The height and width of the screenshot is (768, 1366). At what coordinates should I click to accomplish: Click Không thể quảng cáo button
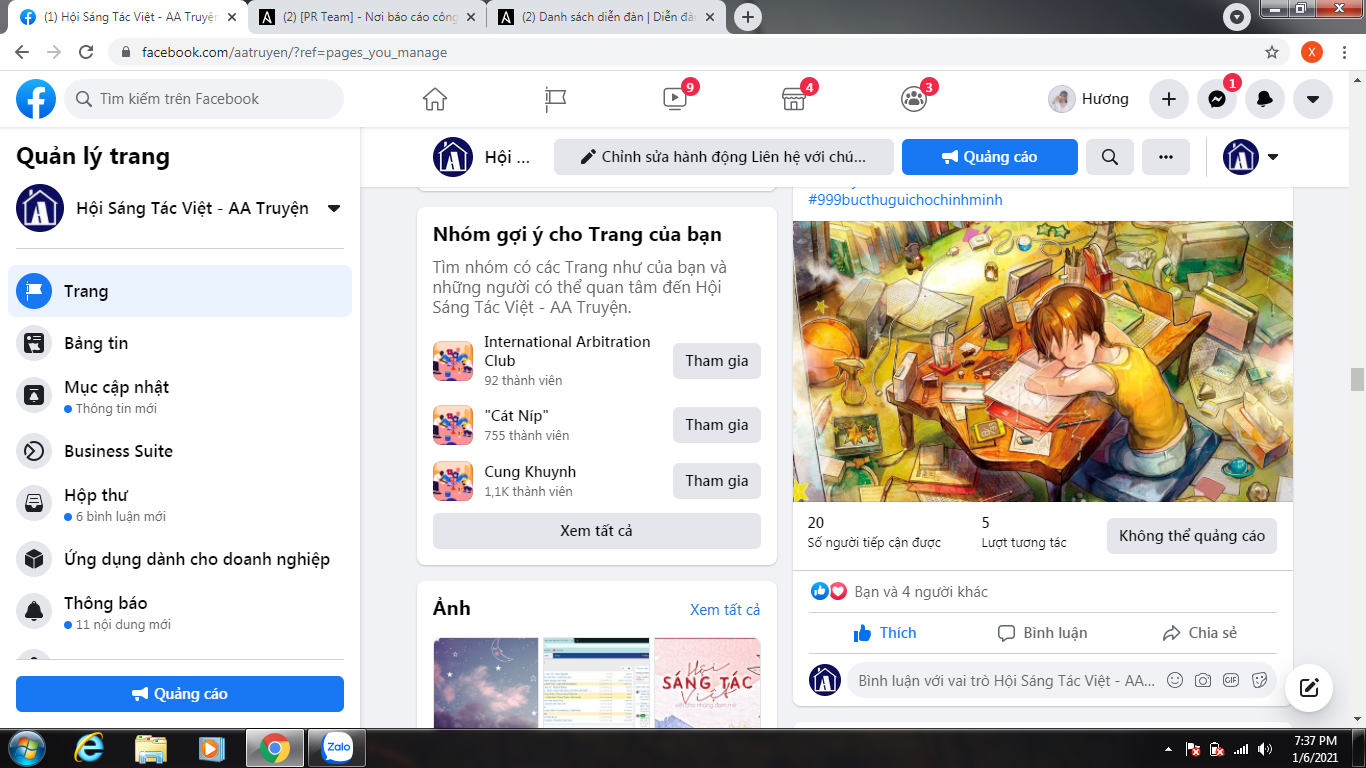point(1192,536)
